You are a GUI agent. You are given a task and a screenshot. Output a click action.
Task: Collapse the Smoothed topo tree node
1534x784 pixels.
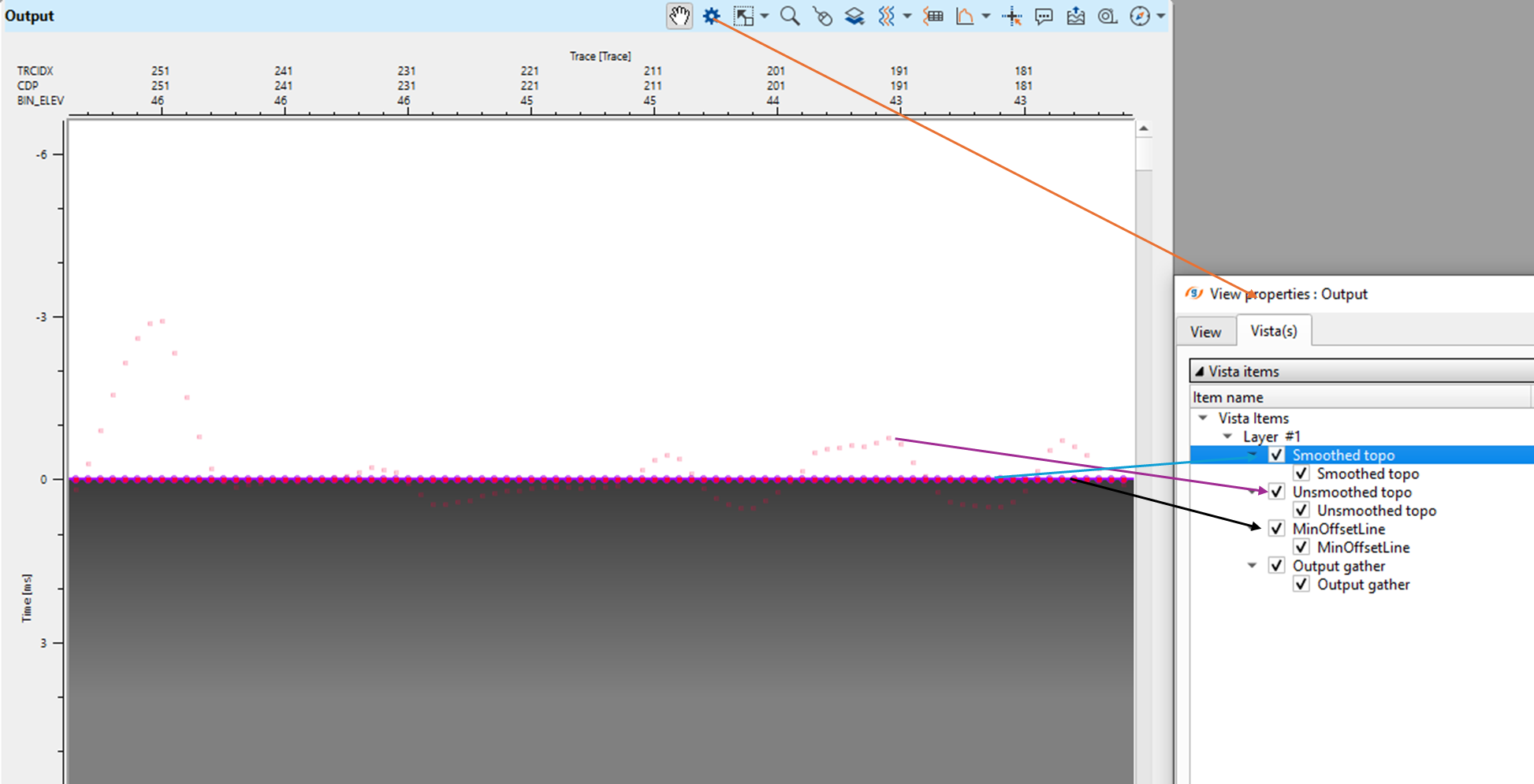tap(1253, 455)
